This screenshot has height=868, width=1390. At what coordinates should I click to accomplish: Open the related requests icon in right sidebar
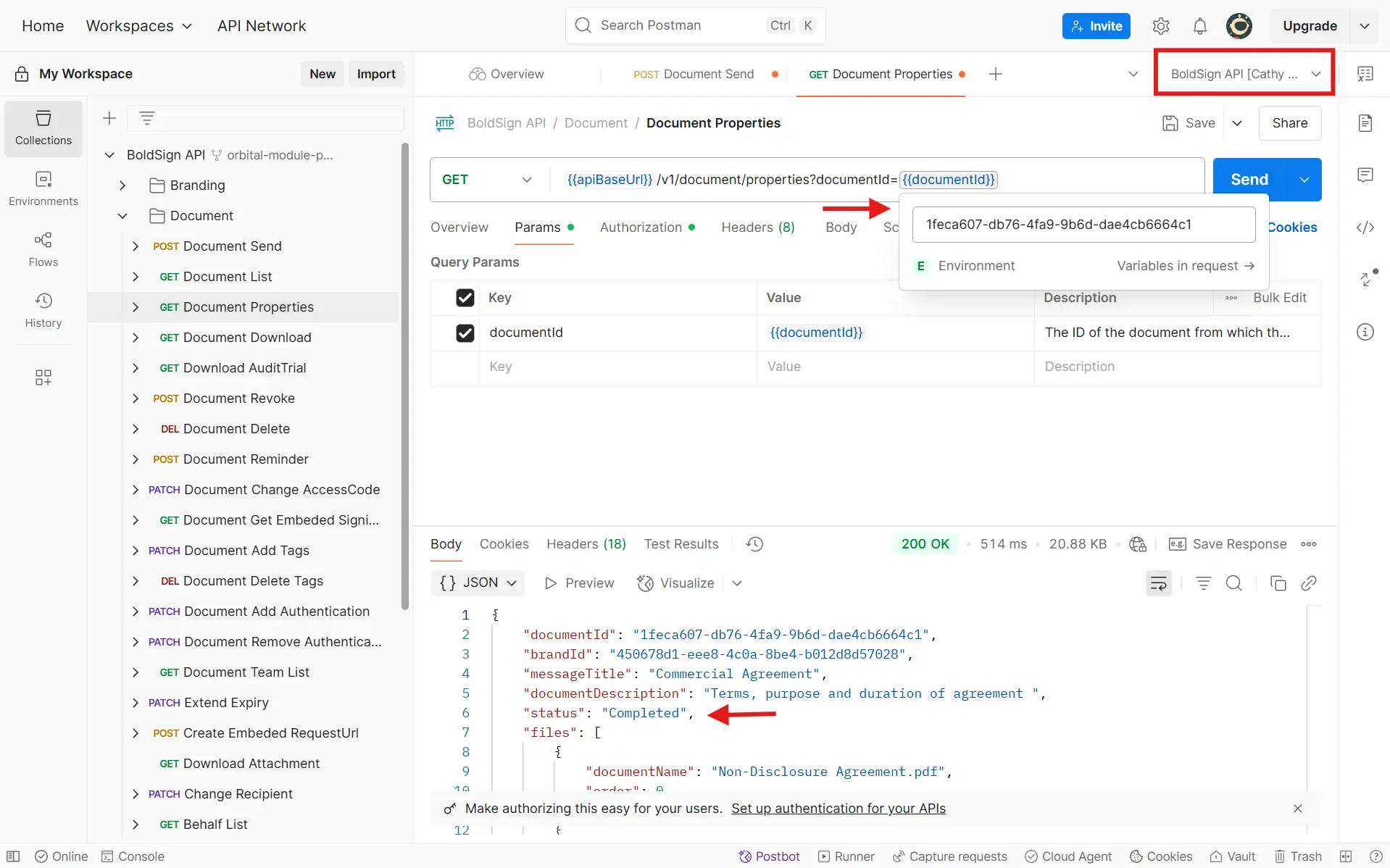[1367, 278]
